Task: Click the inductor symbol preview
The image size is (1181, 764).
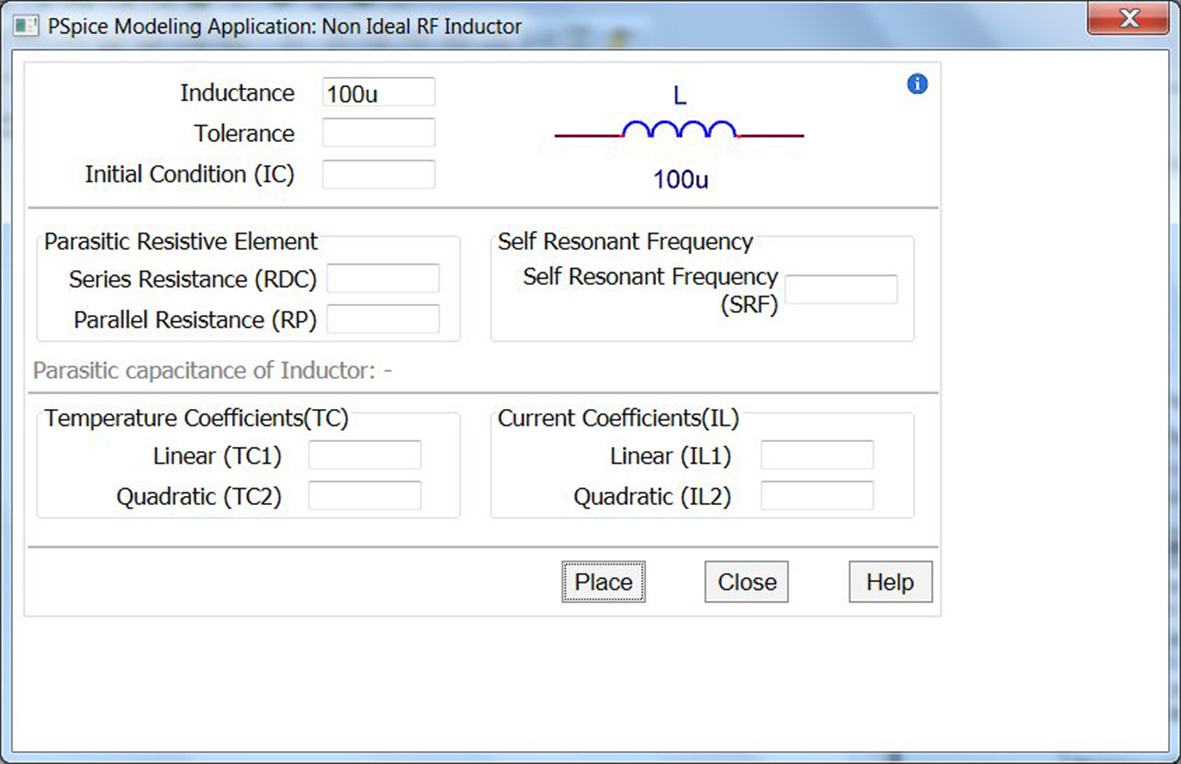Action: [x=679, y=130]
